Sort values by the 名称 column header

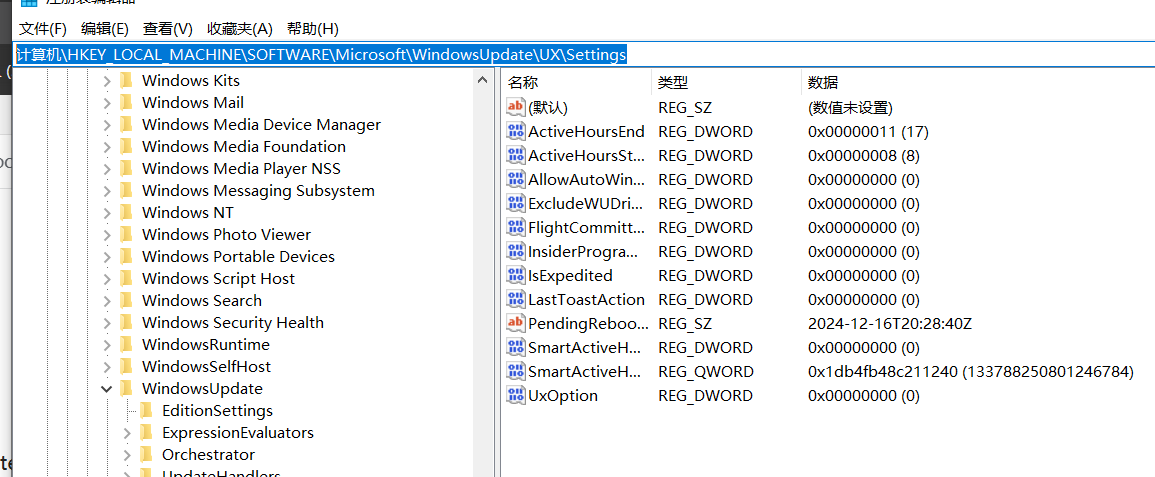(523, 83)
